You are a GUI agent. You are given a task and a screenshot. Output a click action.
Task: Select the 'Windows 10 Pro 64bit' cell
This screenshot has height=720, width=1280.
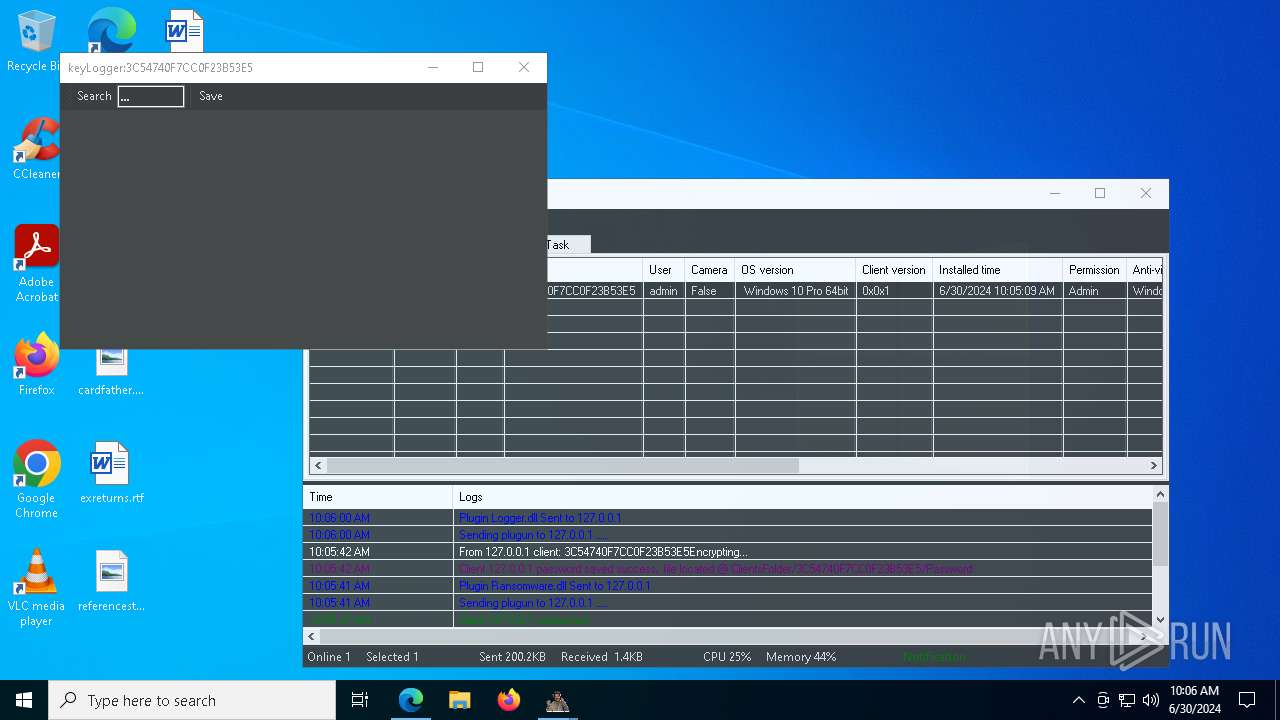click(x=795, y=291)
